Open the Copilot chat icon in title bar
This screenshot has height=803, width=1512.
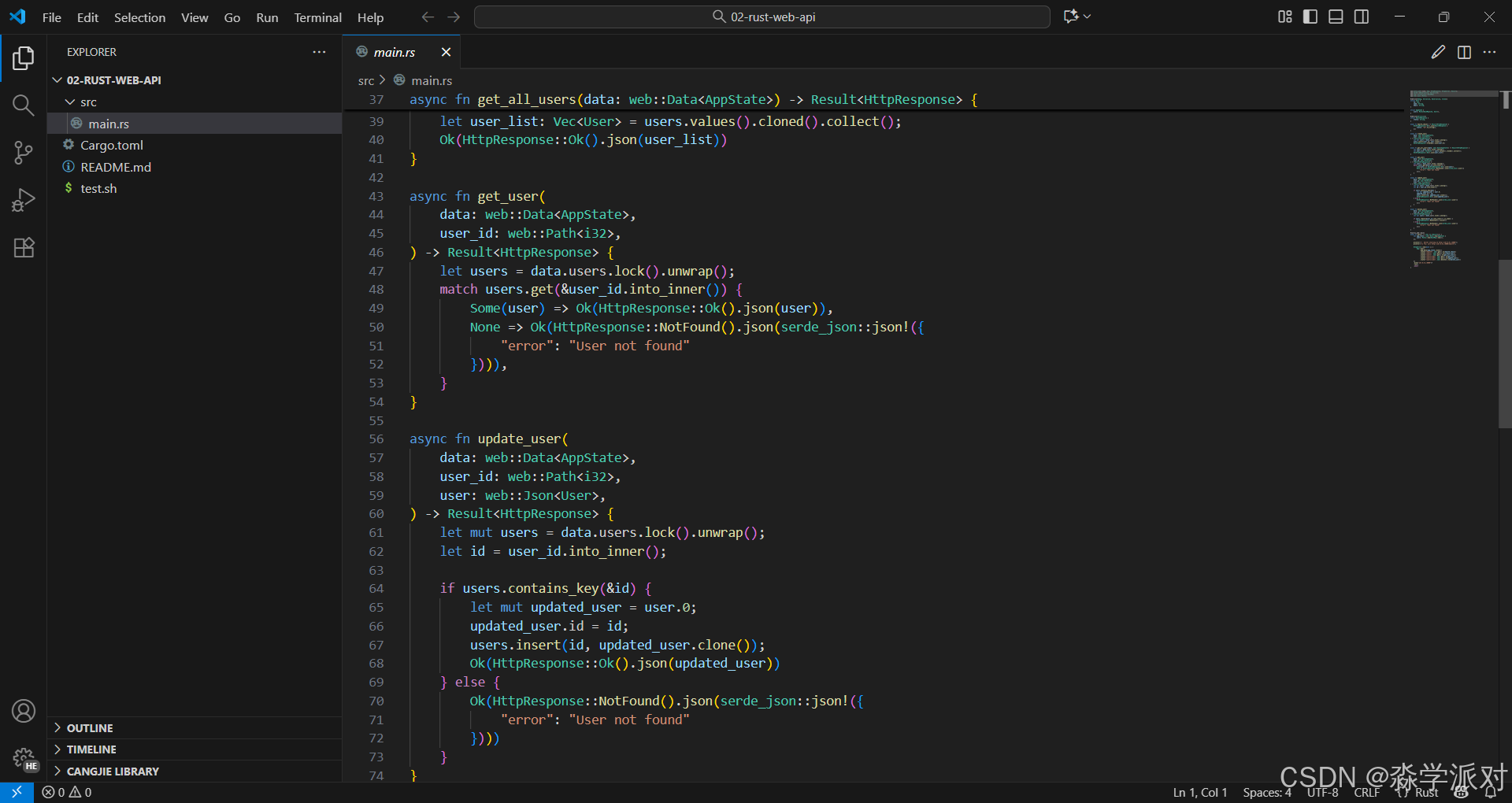tap(1070, 17)
